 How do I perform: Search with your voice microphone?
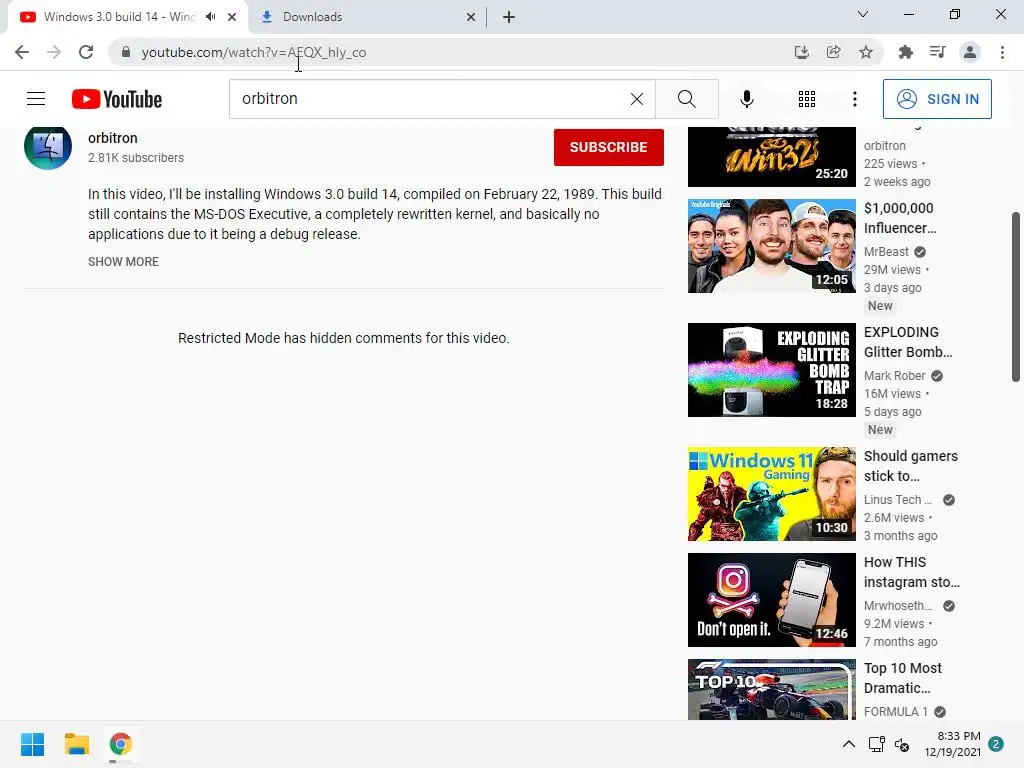(x=746, y=99)
